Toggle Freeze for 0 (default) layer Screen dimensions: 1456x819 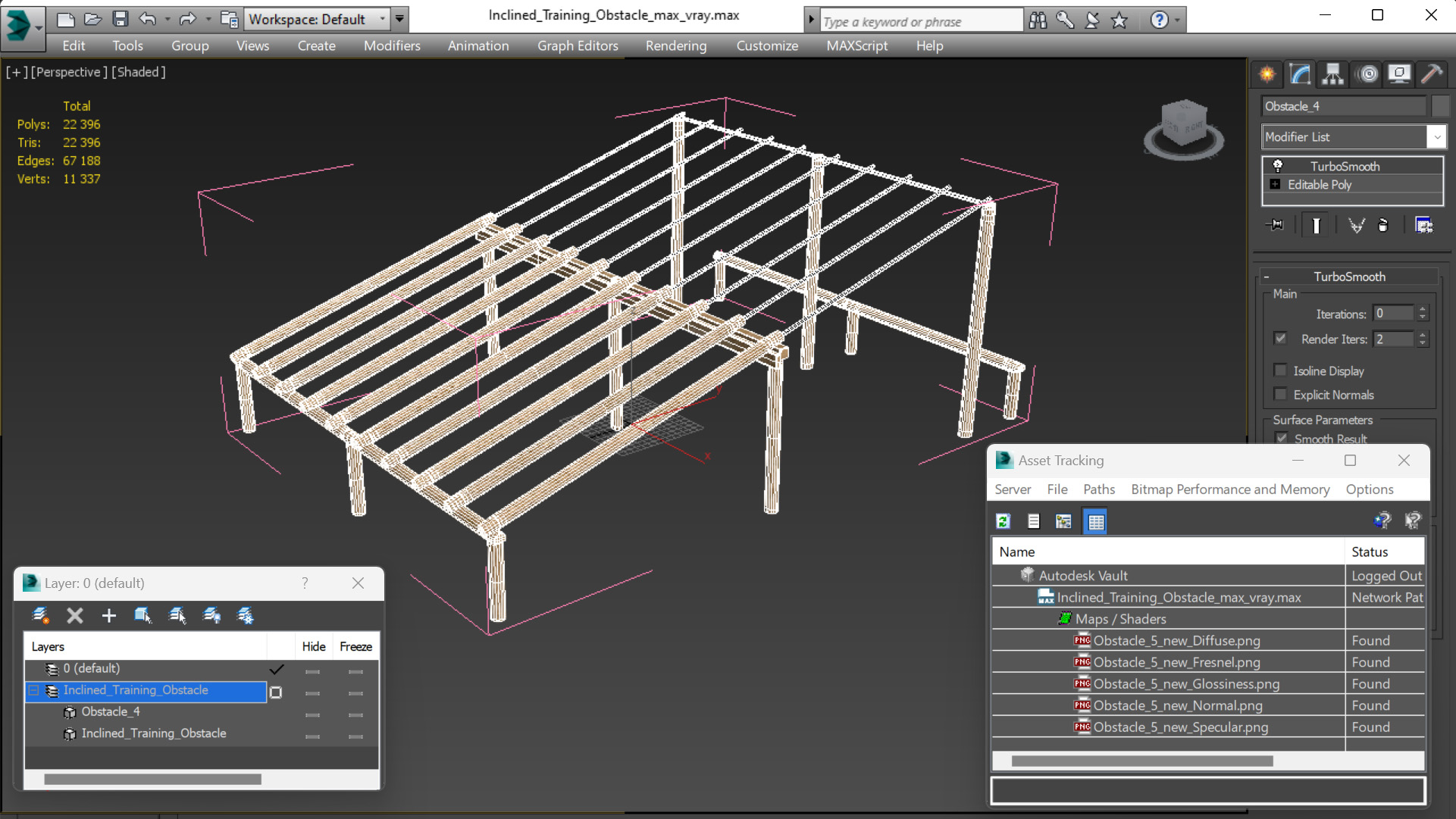355,671
